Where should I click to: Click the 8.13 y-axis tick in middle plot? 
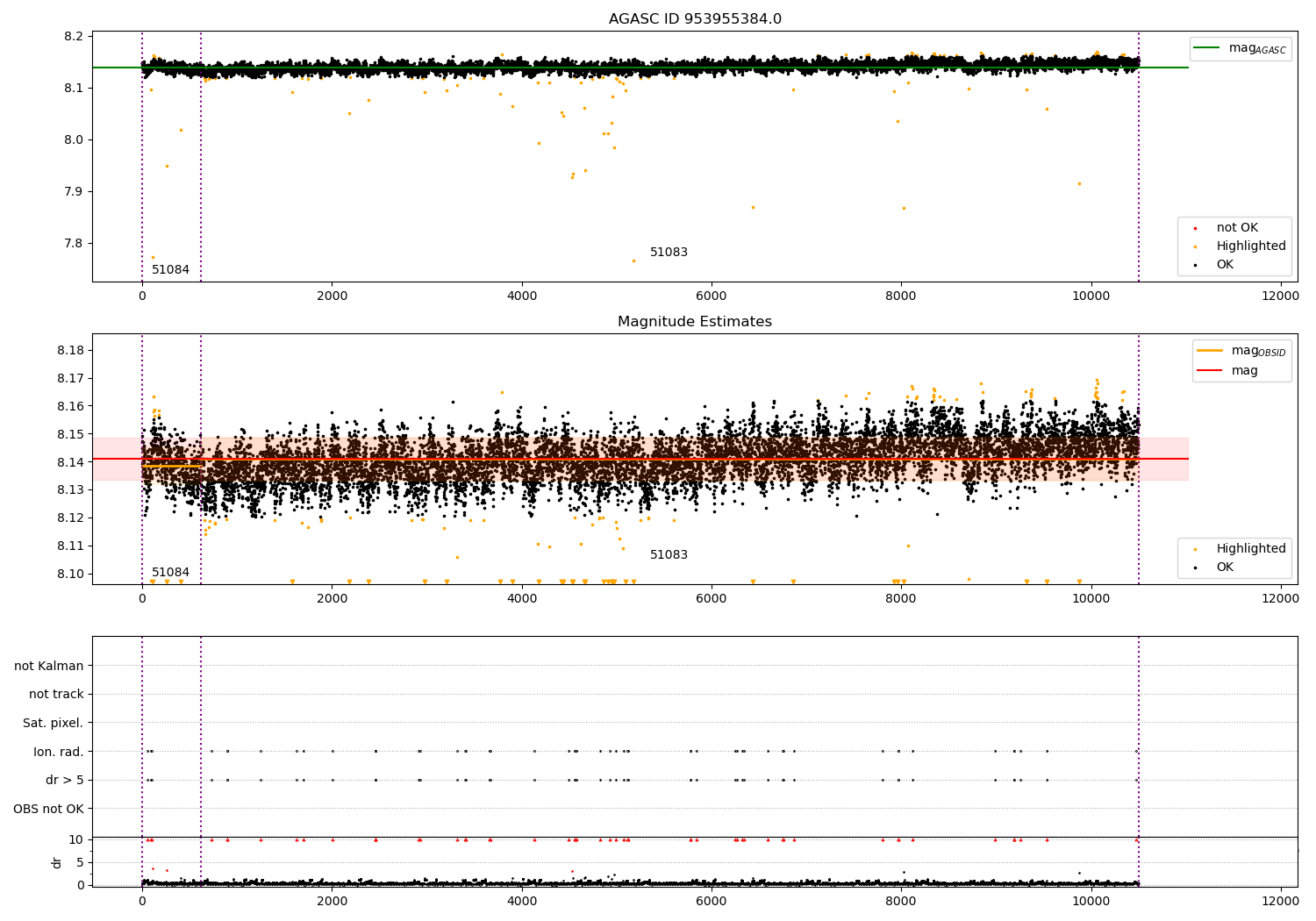point(71,490)
